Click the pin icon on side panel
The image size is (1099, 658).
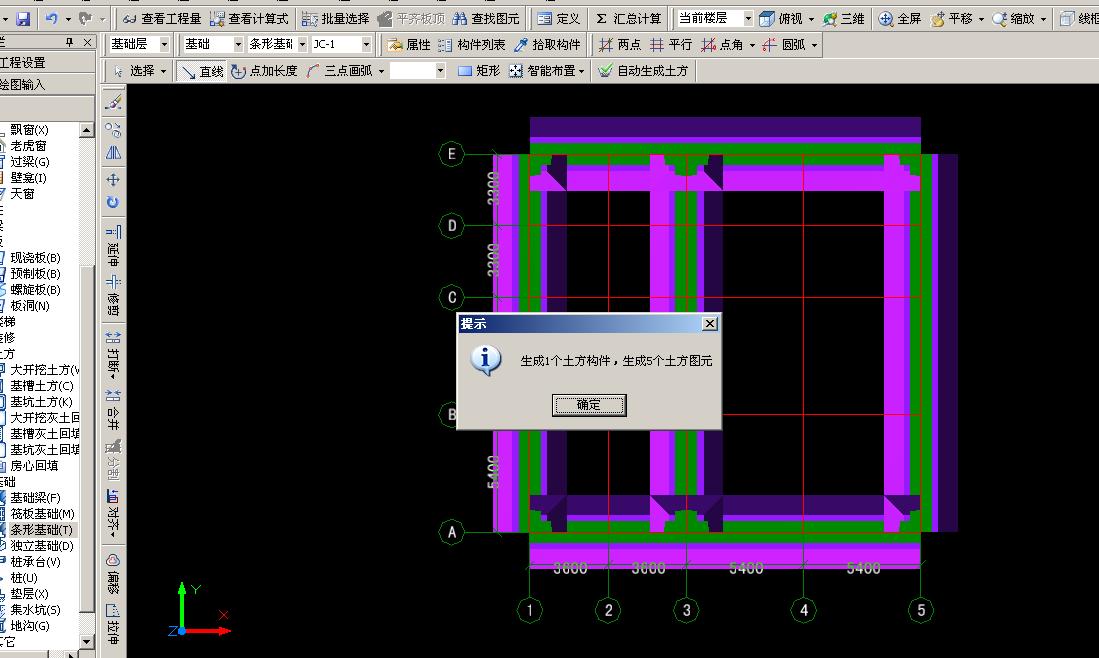[x=69, y=42]
